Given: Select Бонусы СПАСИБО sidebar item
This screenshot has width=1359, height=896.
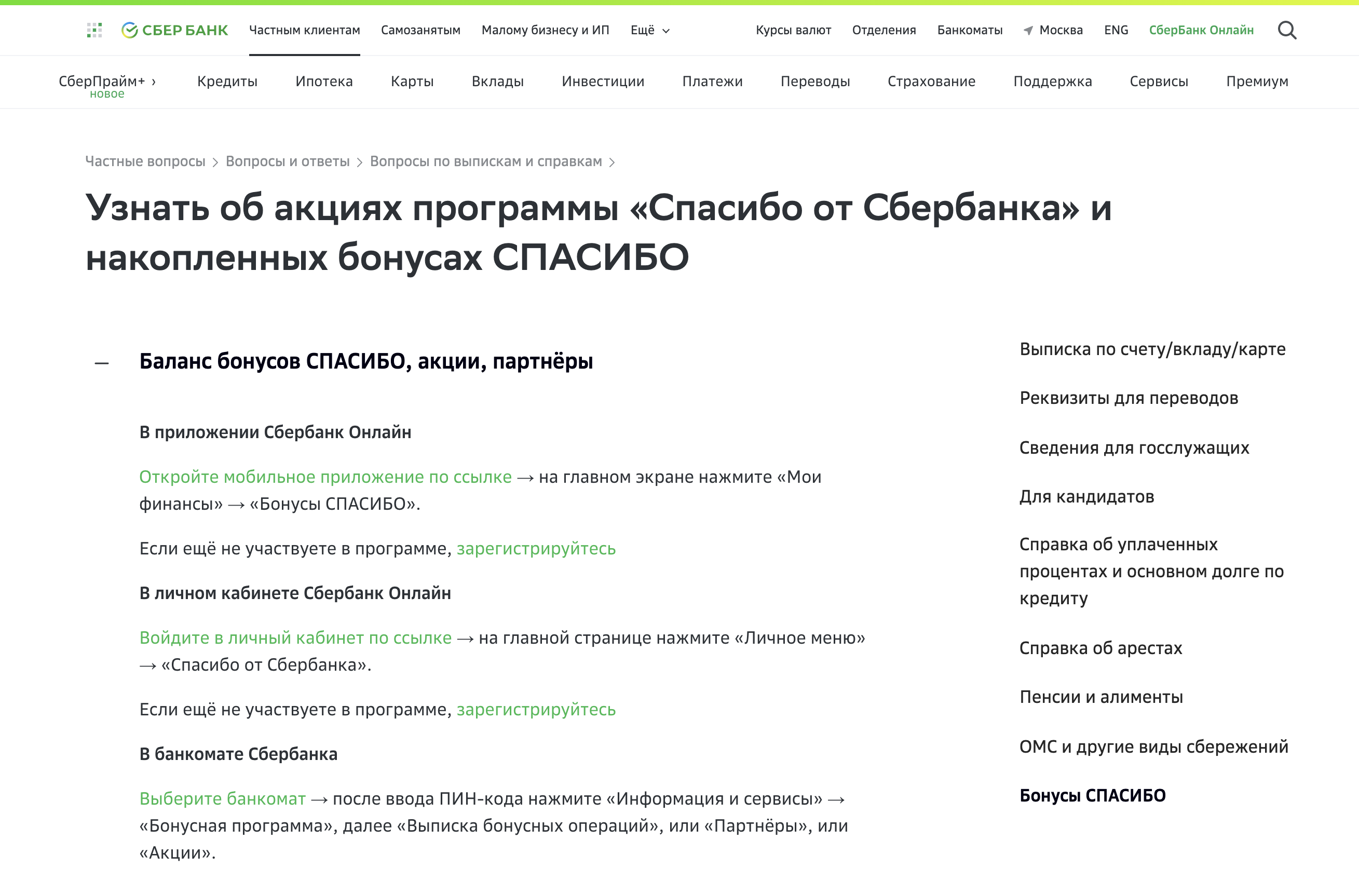Looking at the screenshot, I should (x=1092, y=796).
